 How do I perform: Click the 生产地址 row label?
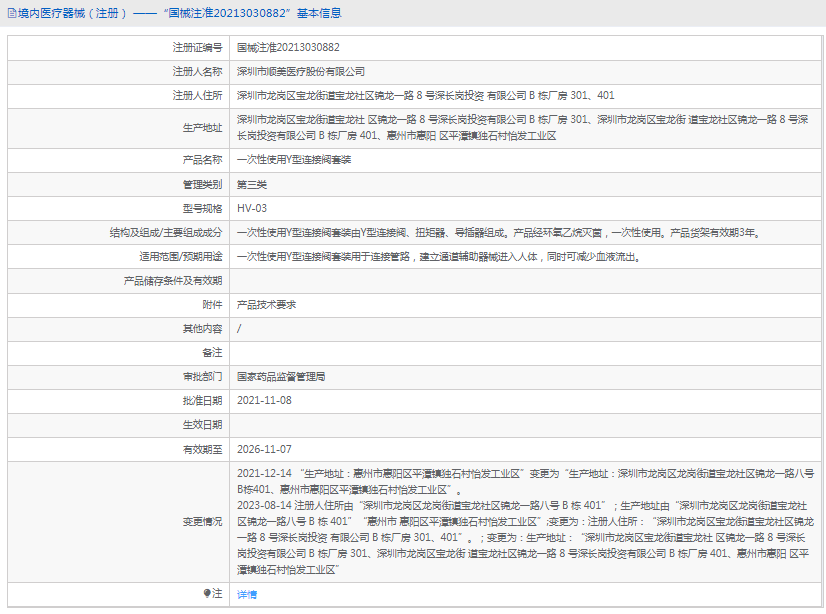pyautogui.click(x=202, y=128)
